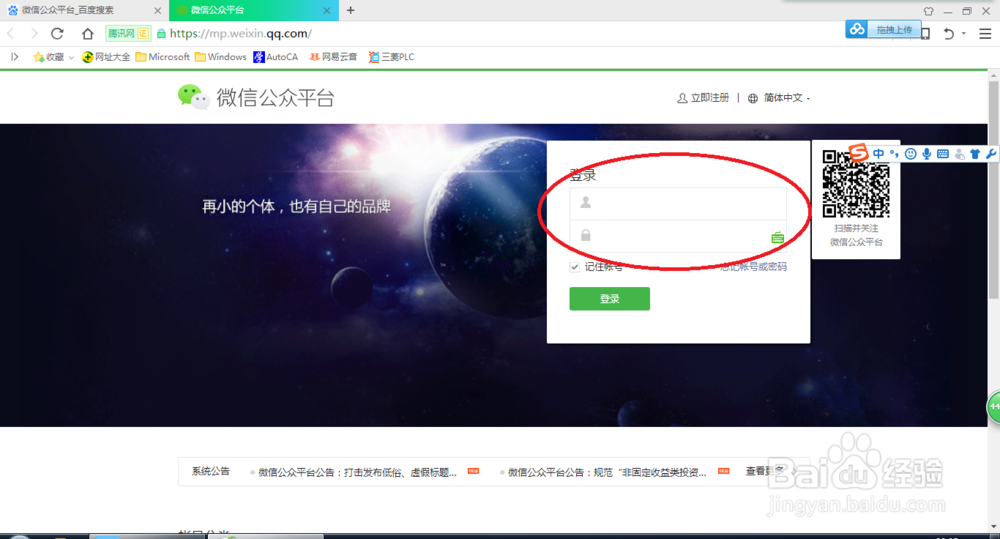Open the 网址大全 bookmark
This screenshot has width=1000, height=539.
(x=106, y=57)
